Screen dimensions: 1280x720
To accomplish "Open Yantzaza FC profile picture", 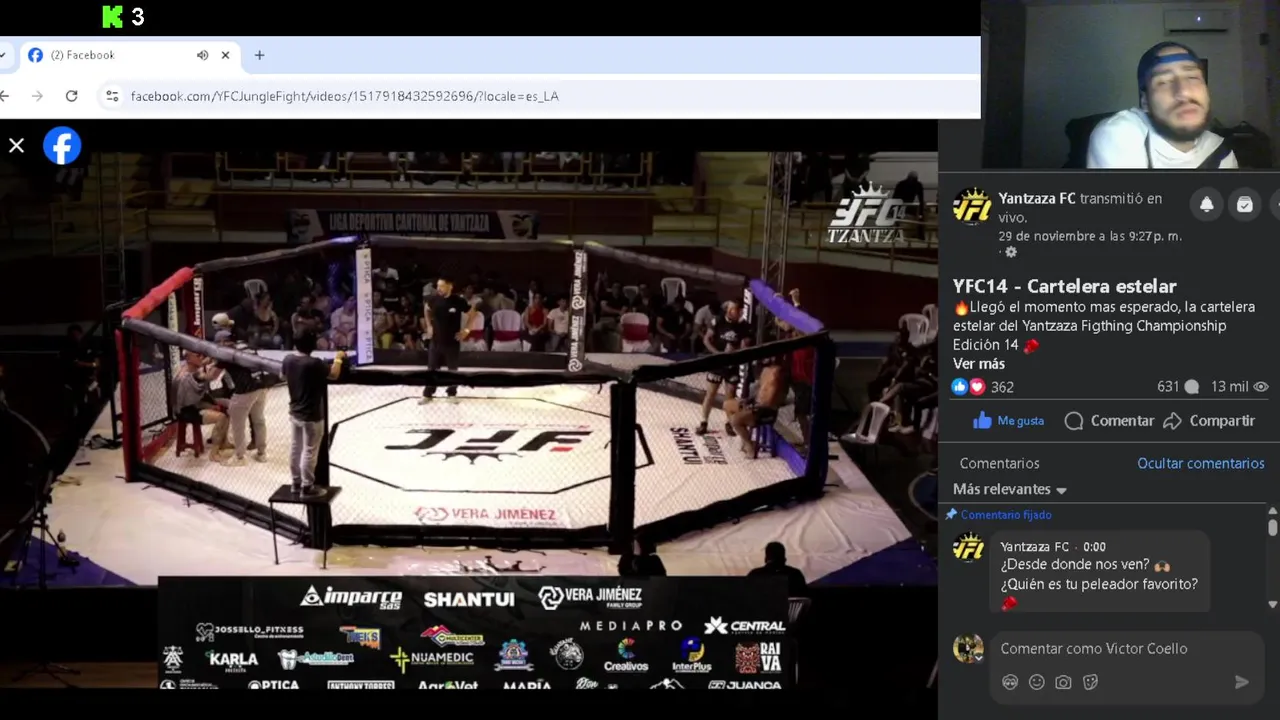I will pos(971,207).
